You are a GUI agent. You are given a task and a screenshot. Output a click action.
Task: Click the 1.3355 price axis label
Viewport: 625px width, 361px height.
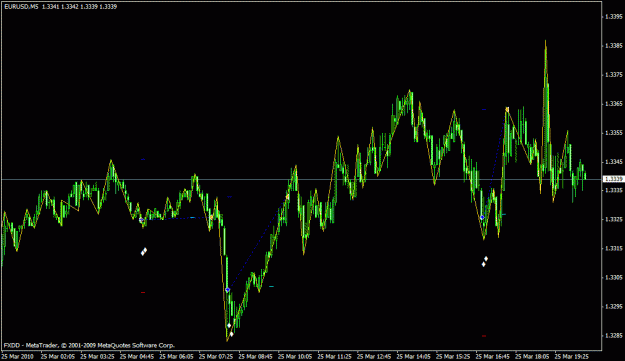[x=613, y=133]
